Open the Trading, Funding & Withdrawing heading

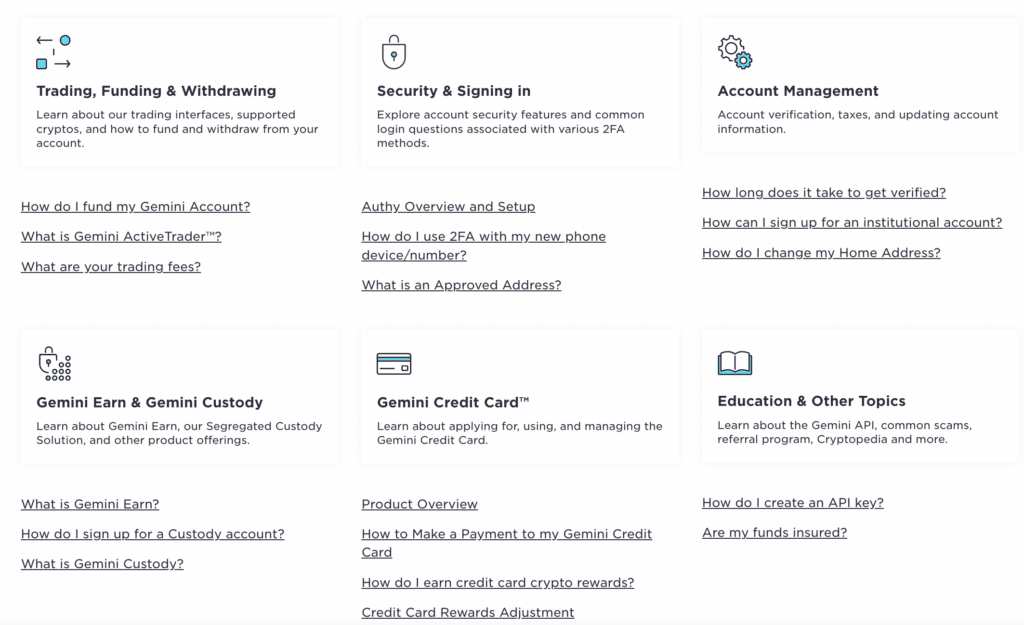[156, 91]
